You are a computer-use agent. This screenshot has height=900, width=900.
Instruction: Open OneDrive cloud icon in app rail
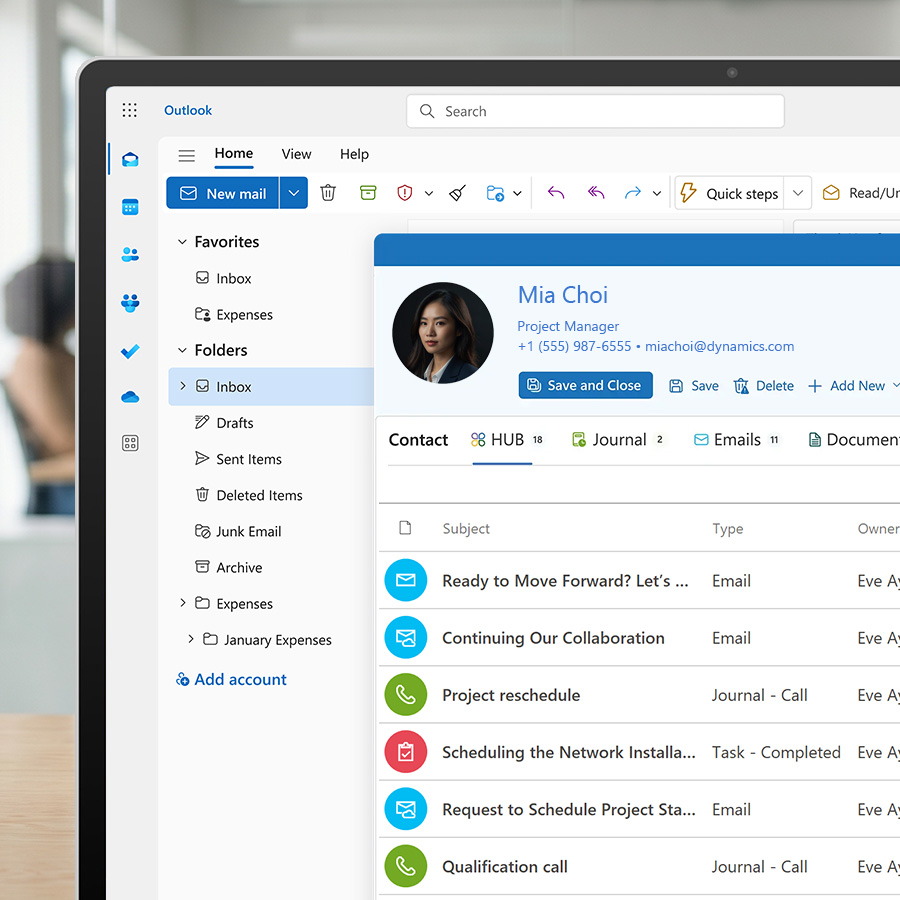click(130, 397)
